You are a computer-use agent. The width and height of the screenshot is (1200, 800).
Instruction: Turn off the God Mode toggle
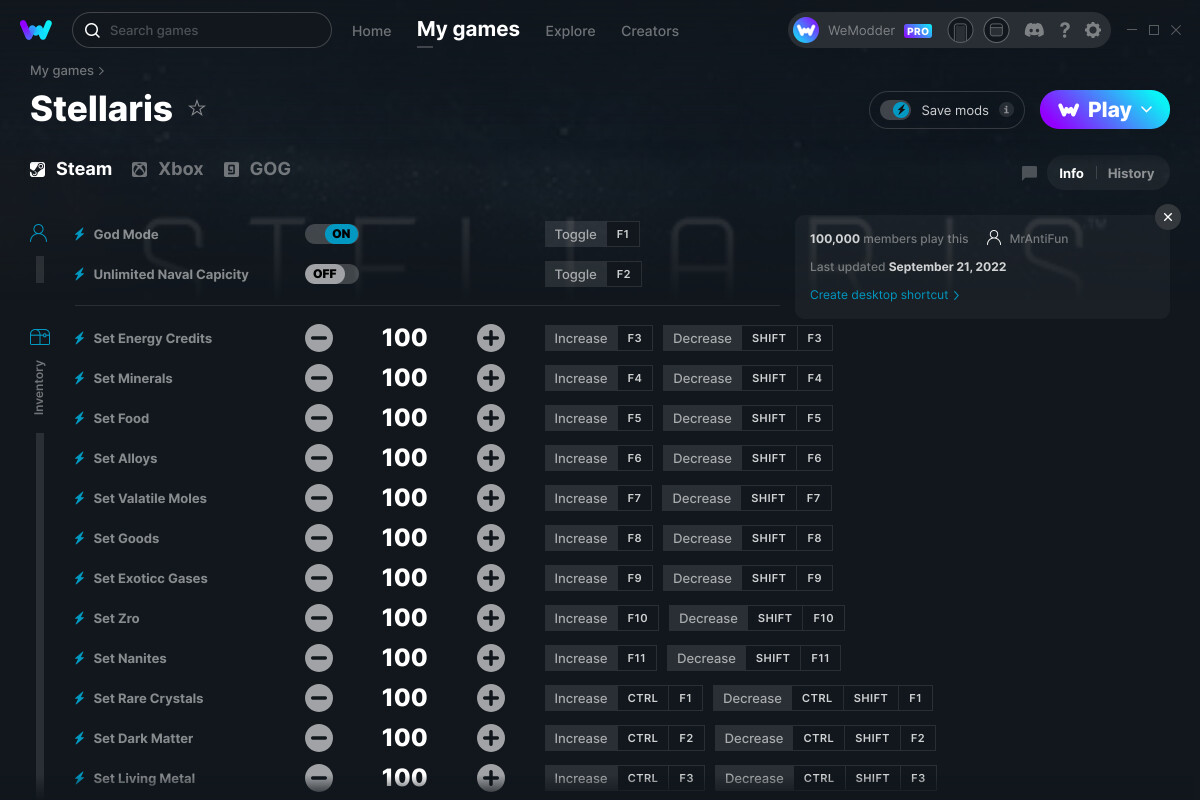point(332,234)
